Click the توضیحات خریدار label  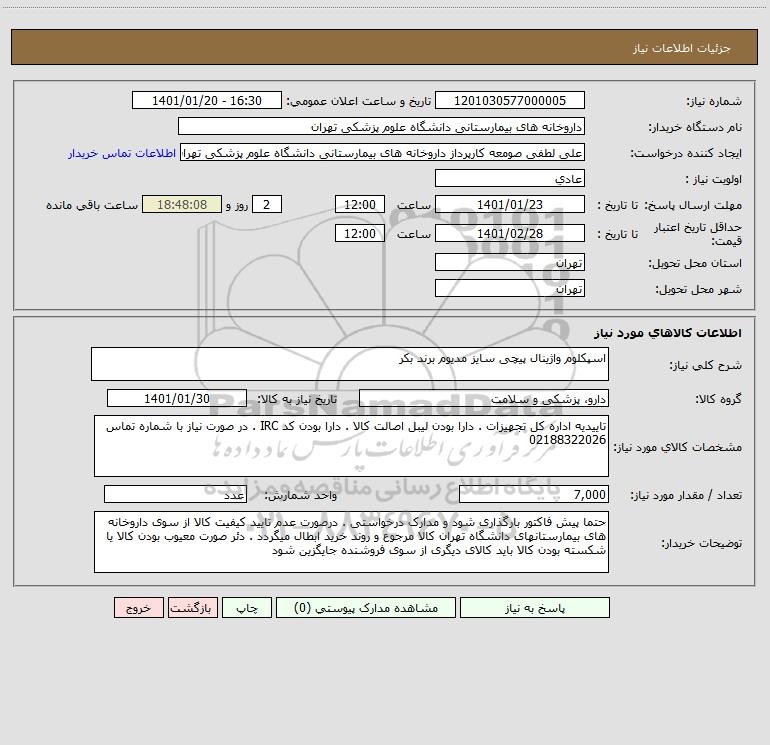[x=702, y=543]
